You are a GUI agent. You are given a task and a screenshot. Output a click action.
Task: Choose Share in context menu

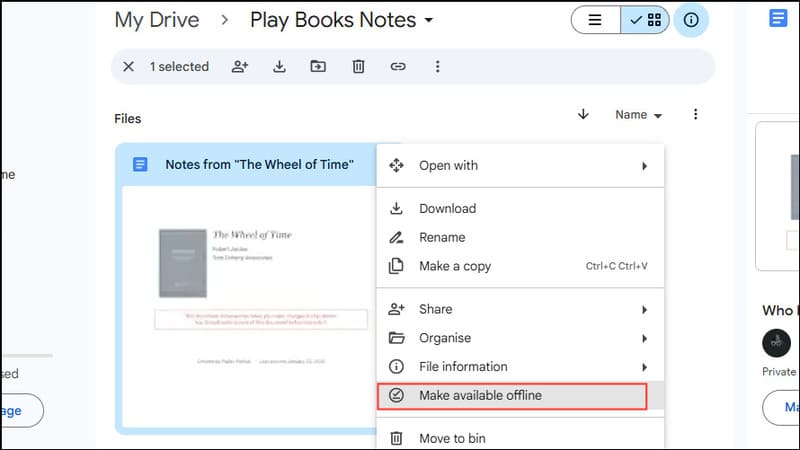click(520, 309)
